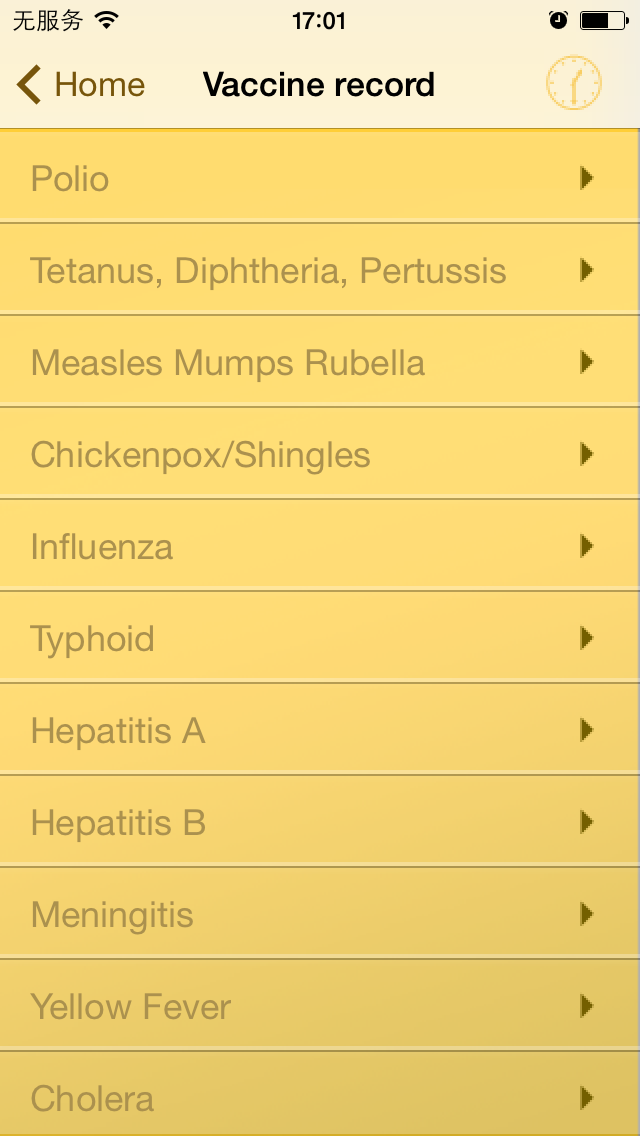Tap the clock reminder icon
The image size is (640, 1136).
coord(573,84)
